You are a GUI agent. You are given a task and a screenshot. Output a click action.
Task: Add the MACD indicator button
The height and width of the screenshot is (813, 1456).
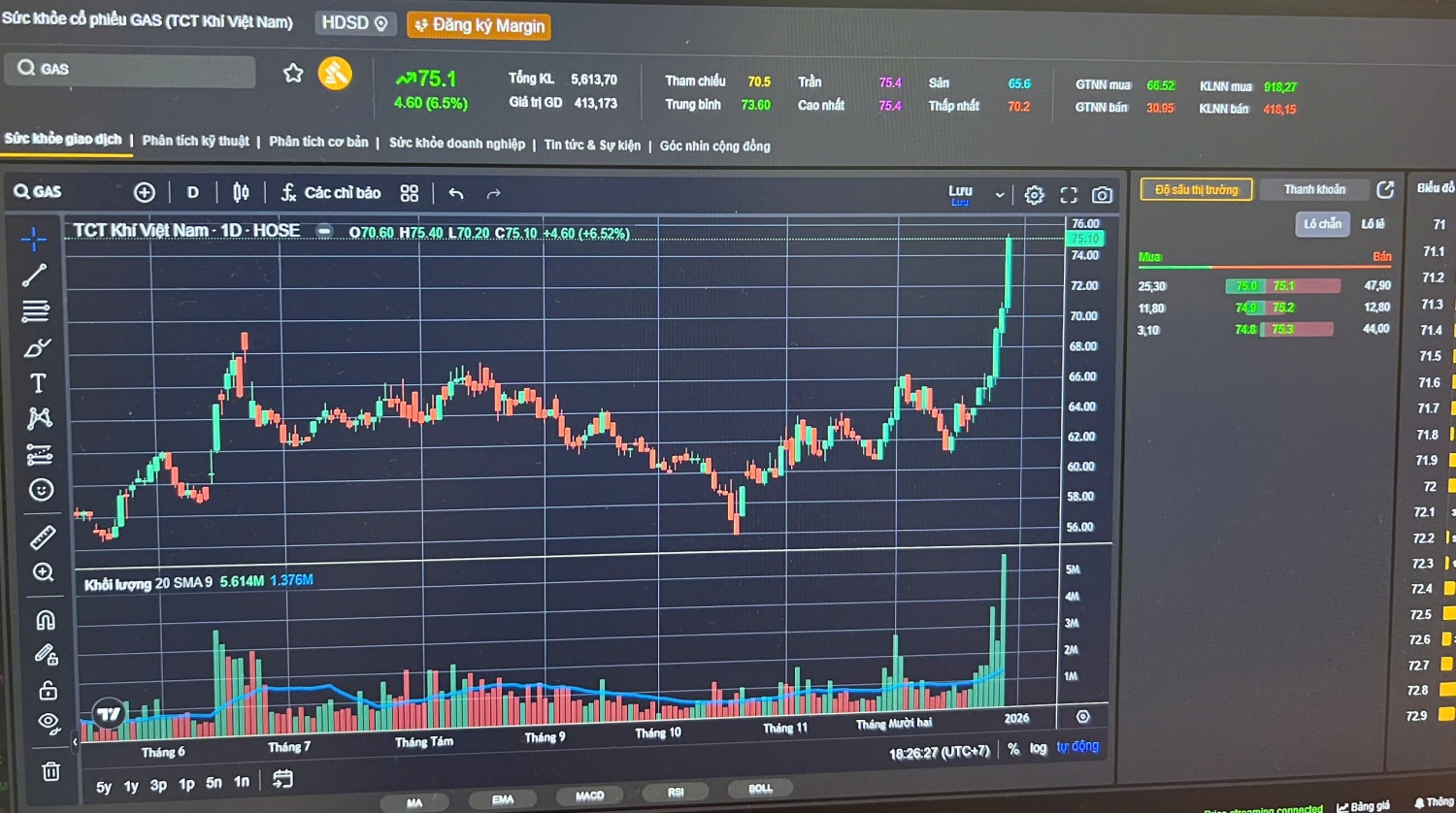pos(589,796)
